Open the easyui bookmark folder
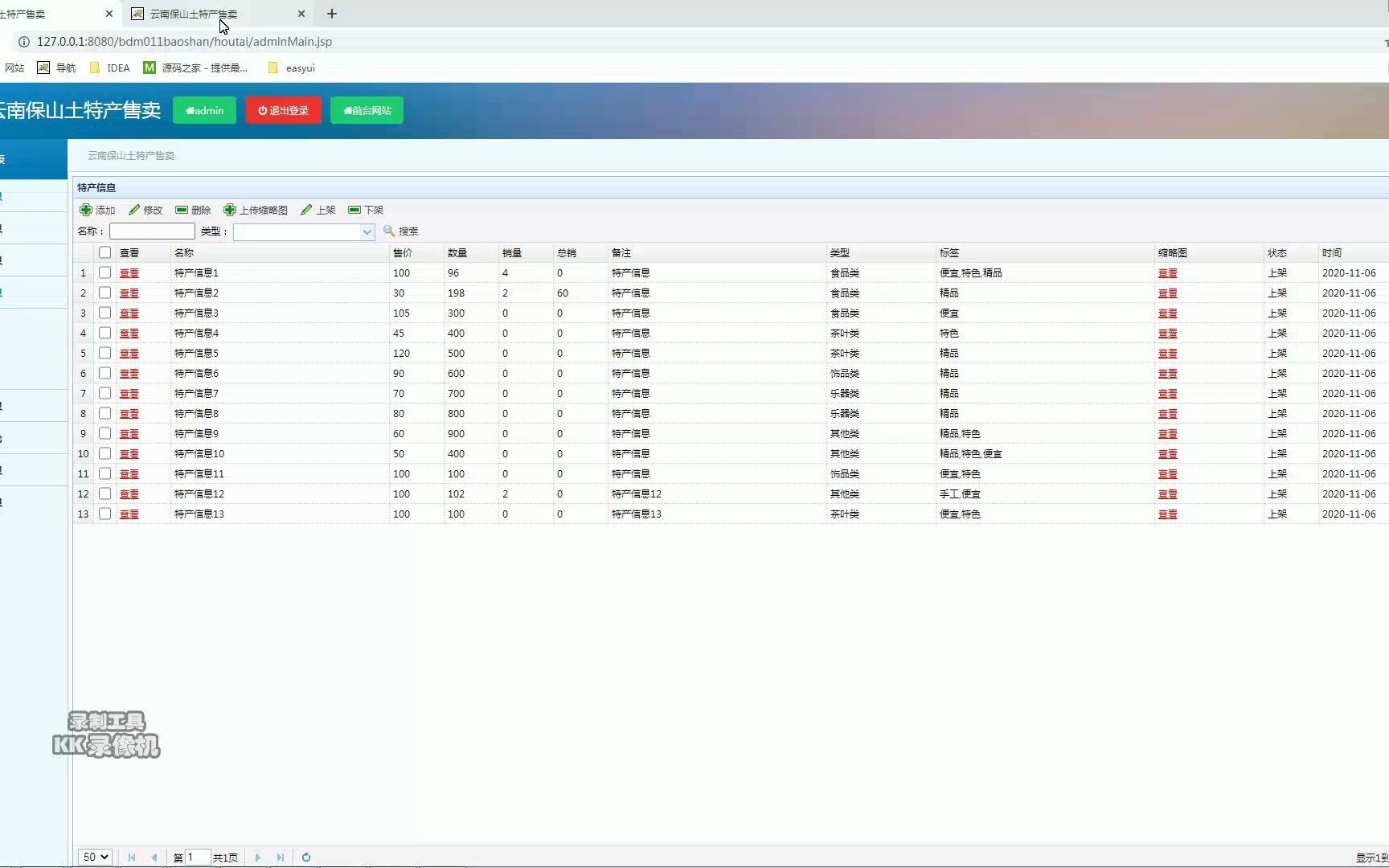Viewport: 1389px width, 868px height. (291, 68)
